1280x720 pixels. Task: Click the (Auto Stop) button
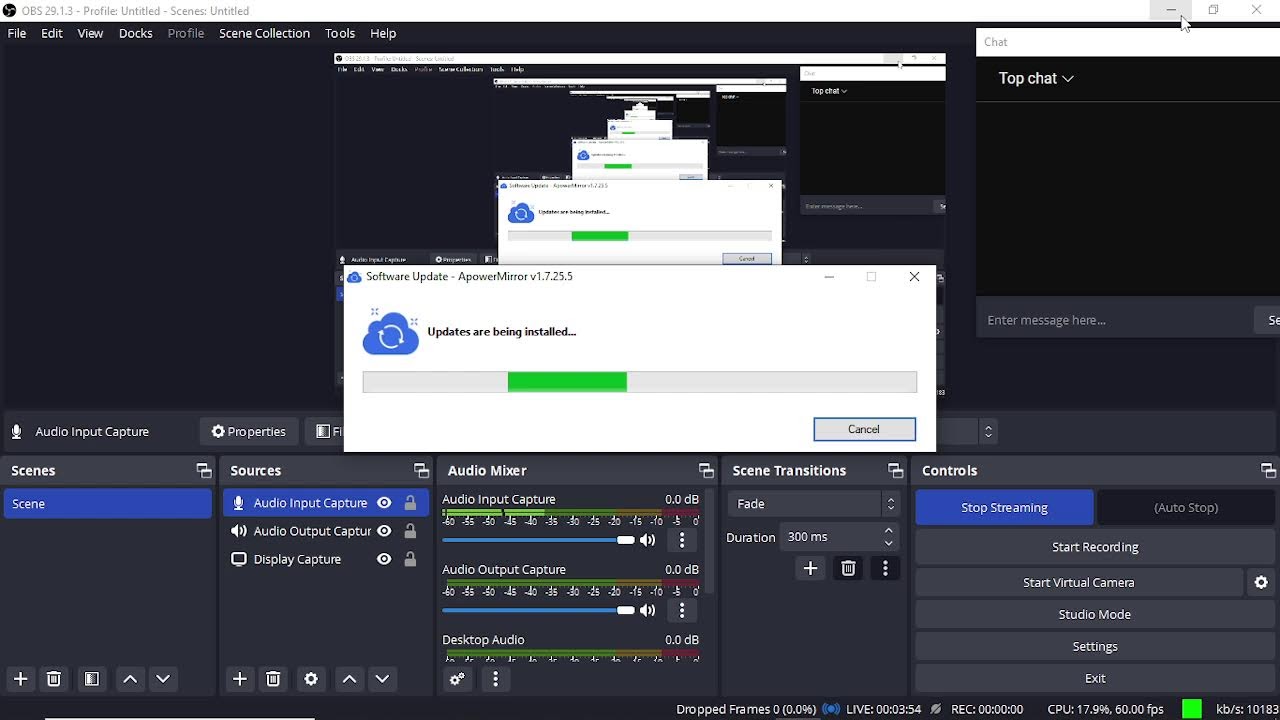1186,507
